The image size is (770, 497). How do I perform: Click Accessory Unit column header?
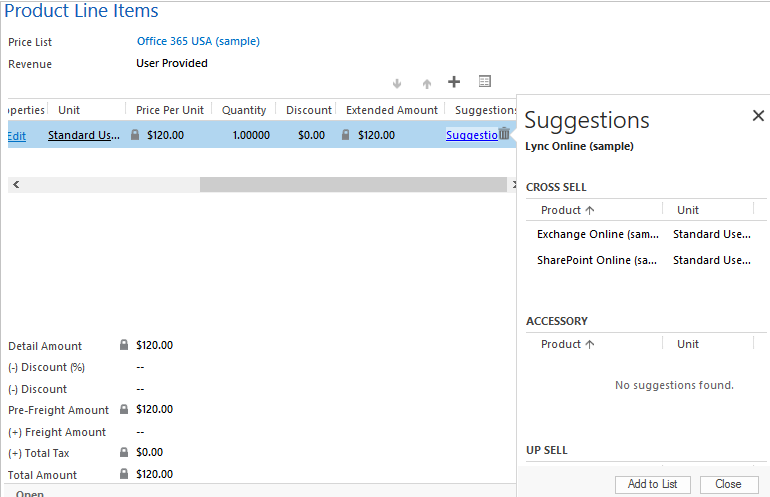click(x=688, y=344)
